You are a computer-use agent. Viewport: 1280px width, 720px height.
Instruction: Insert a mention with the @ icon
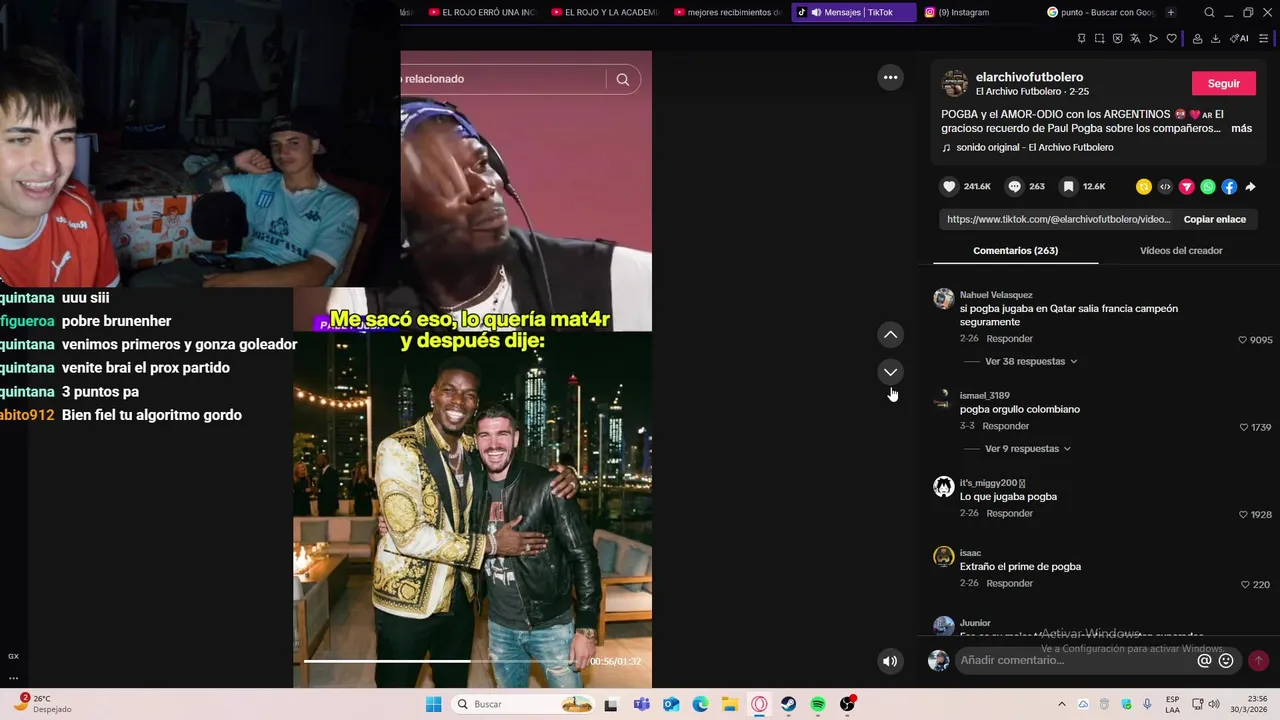pyautogui.click(x=1204, y=661)
